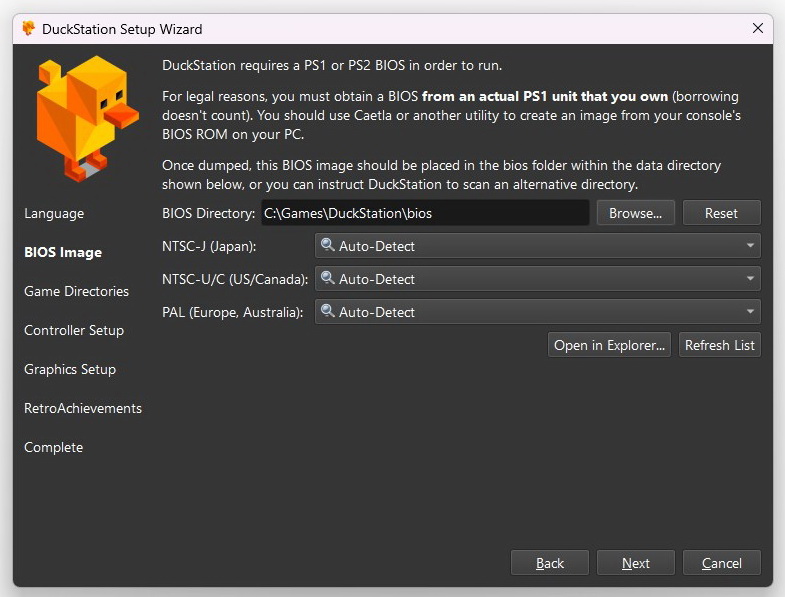Click the large DuckStation duck mascot image
Image resolution: width=785 pixels, height=597 pixels.
[87, 118]
